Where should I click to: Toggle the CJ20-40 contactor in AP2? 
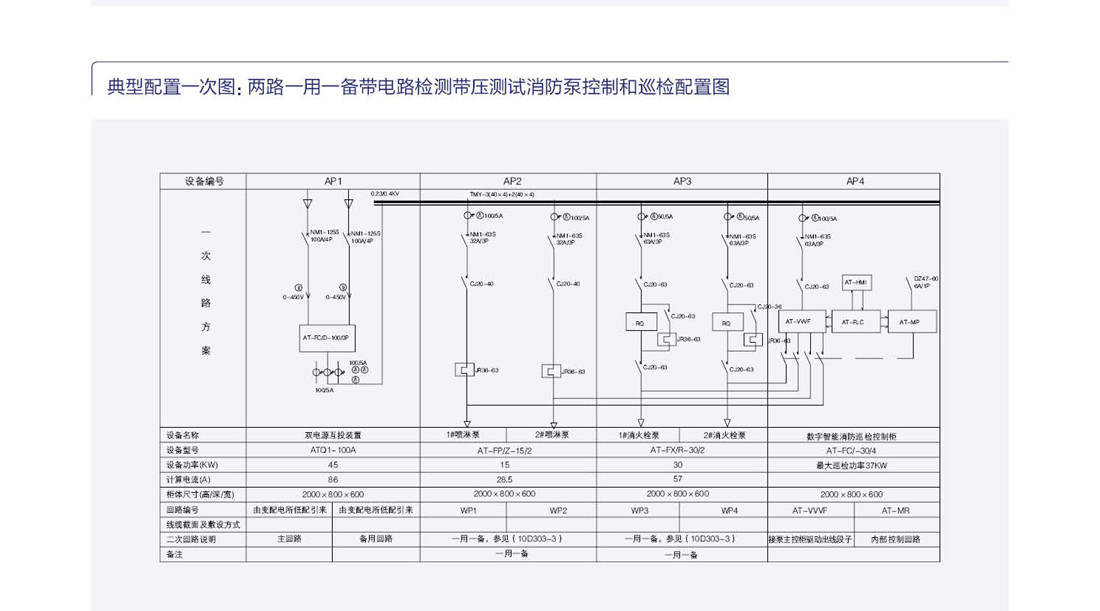click(x=465, y=283)
